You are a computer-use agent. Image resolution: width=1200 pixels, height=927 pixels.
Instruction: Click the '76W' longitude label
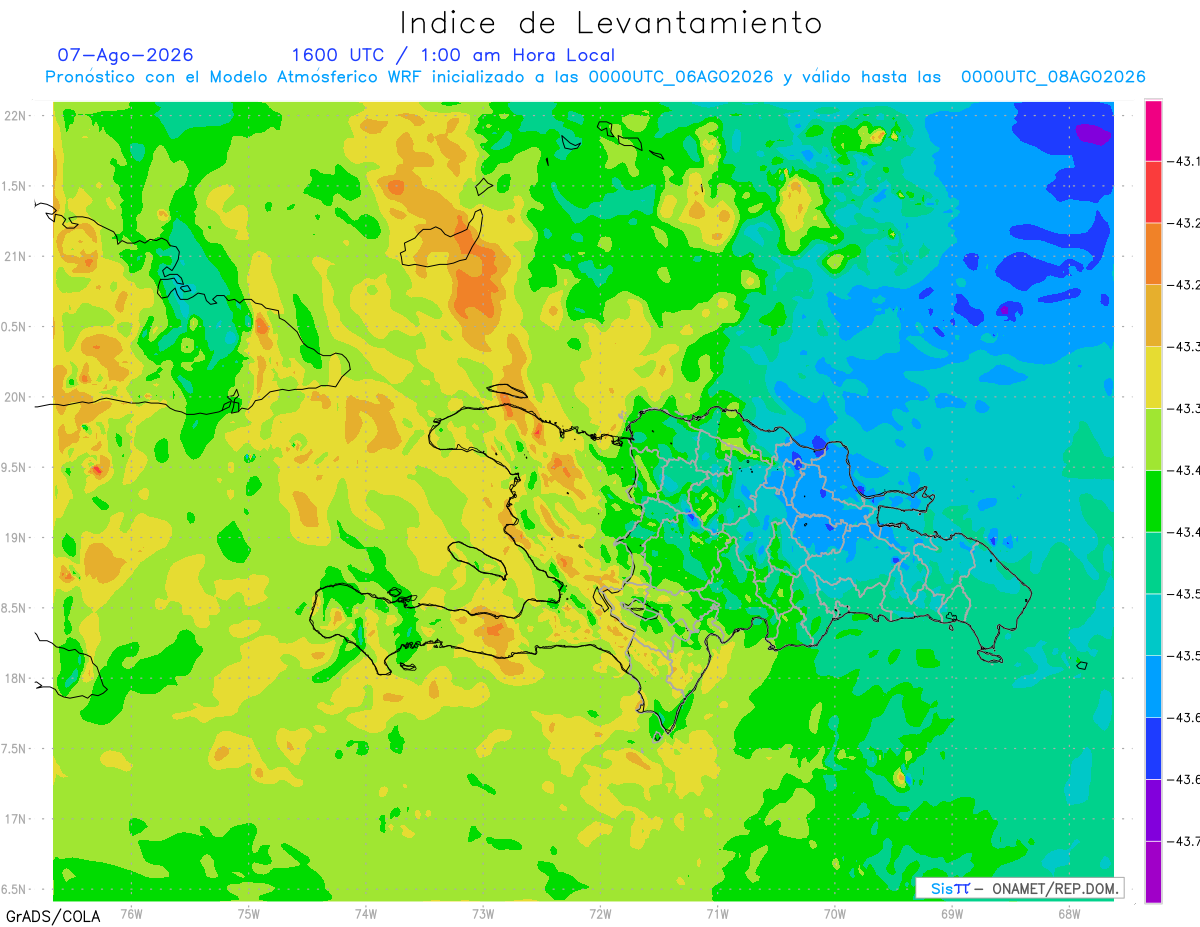tap(131, 914)
